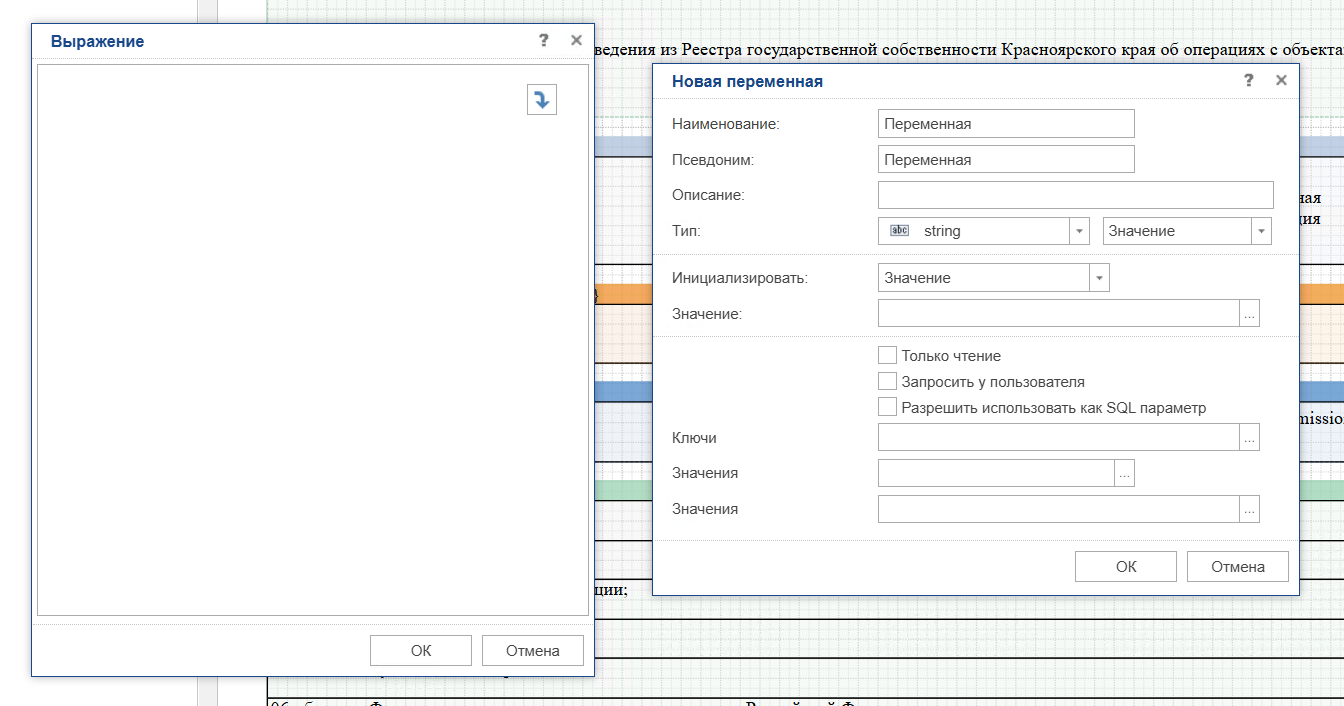Cancel the Новая переменная dialog
The height and width of the screenshot is (706, 1344).
1238,566
